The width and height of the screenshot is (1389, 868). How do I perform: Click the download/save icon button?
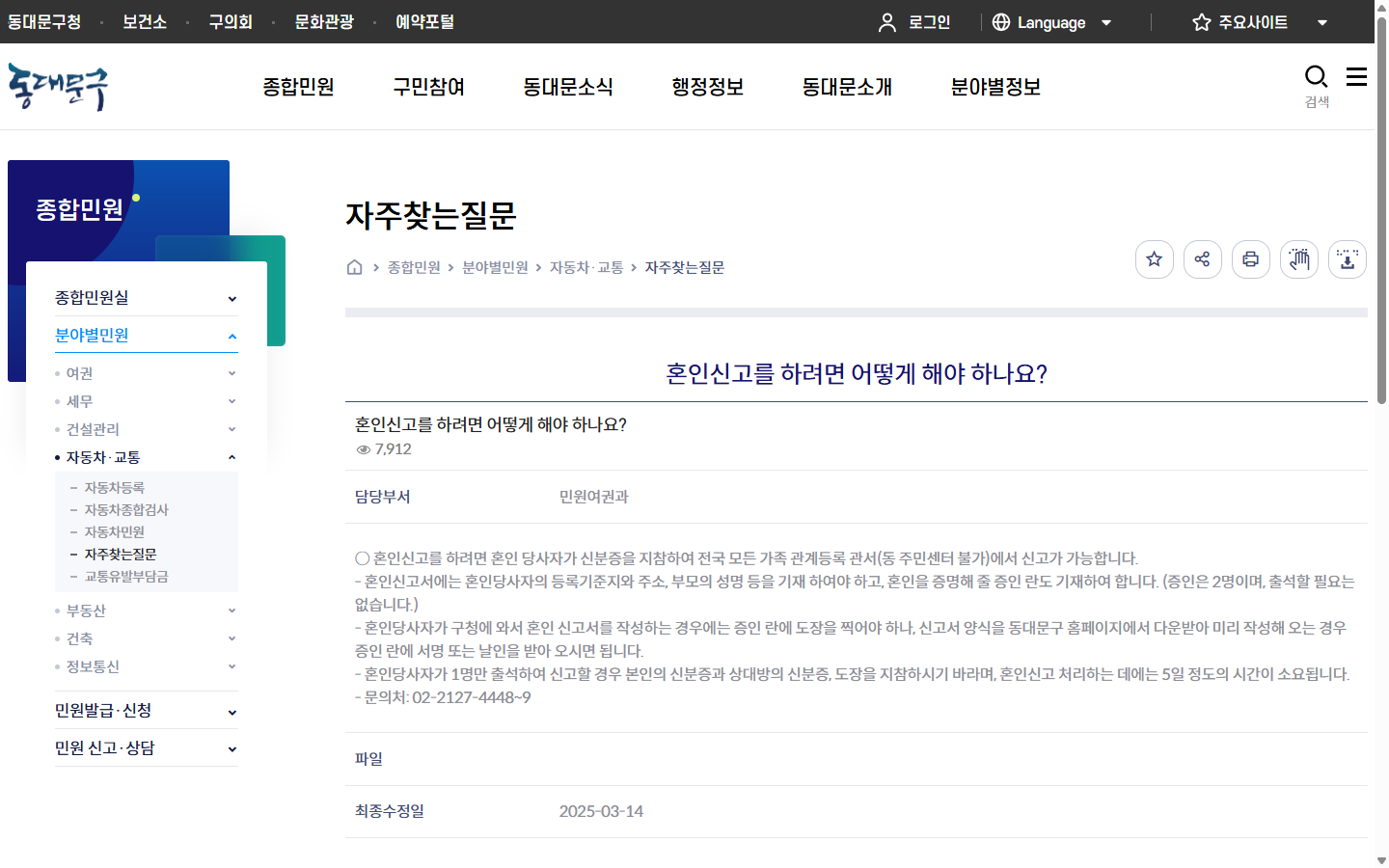coord(1348,259)
